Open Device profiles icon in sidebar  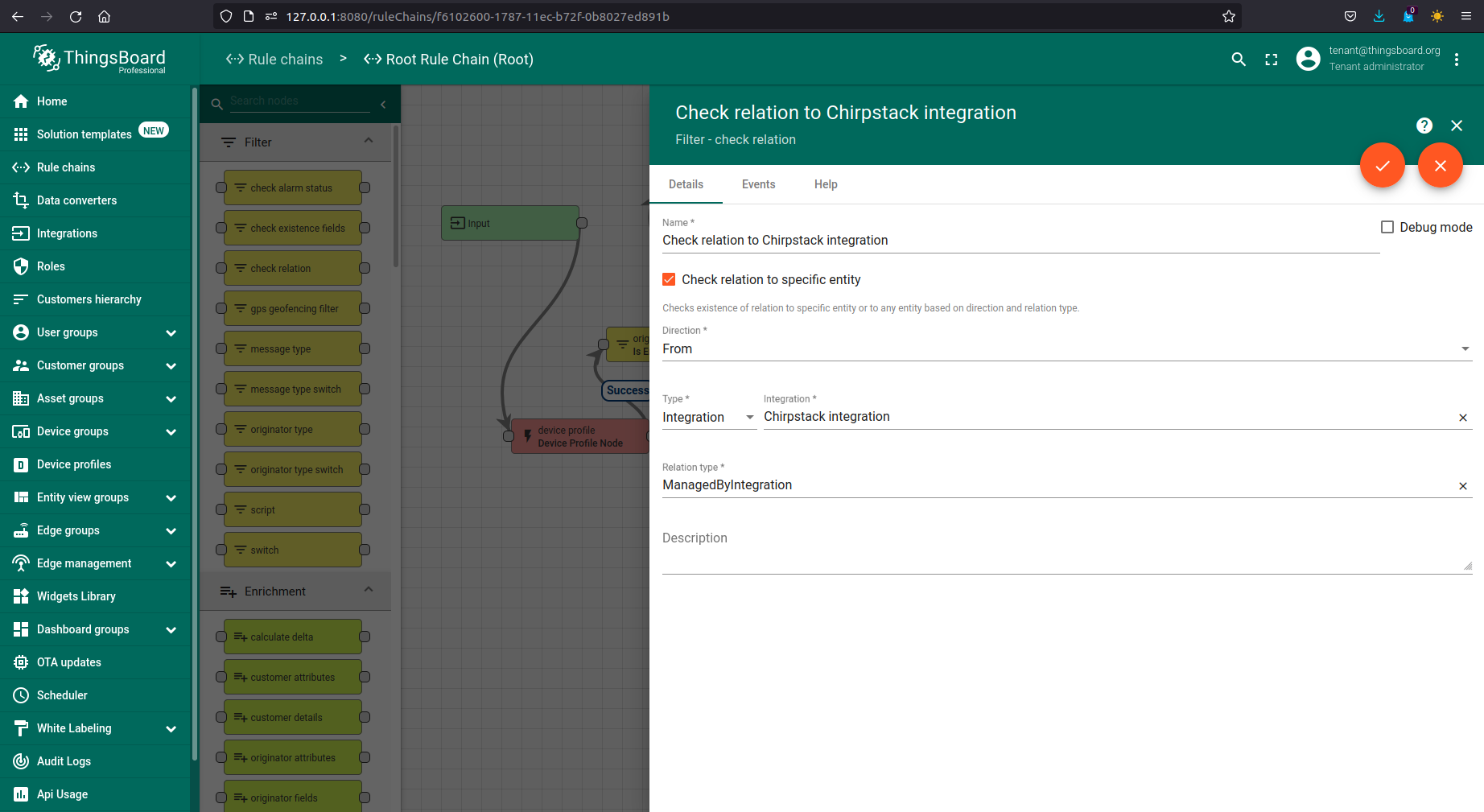click(21, 464)
